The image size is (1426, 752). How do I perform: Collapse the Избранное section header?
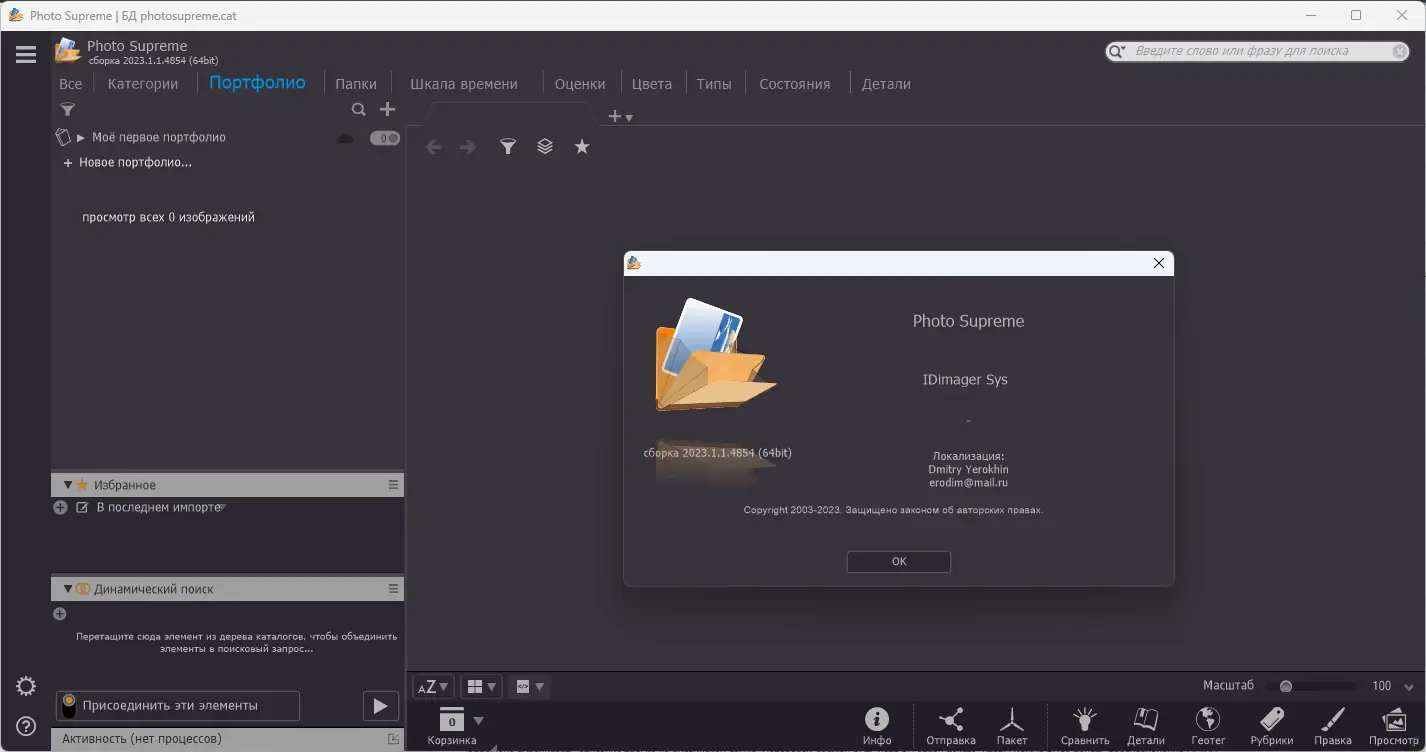point(67,484)
